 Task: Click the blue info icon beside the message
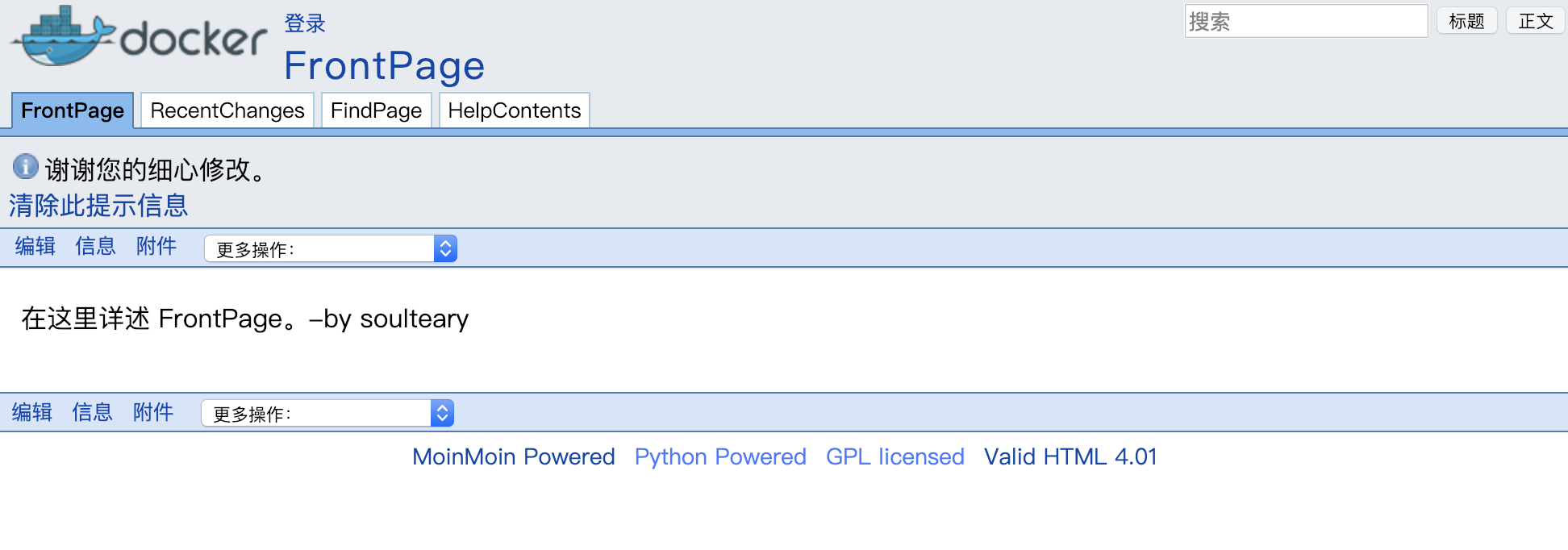click(x=26, y=166)
